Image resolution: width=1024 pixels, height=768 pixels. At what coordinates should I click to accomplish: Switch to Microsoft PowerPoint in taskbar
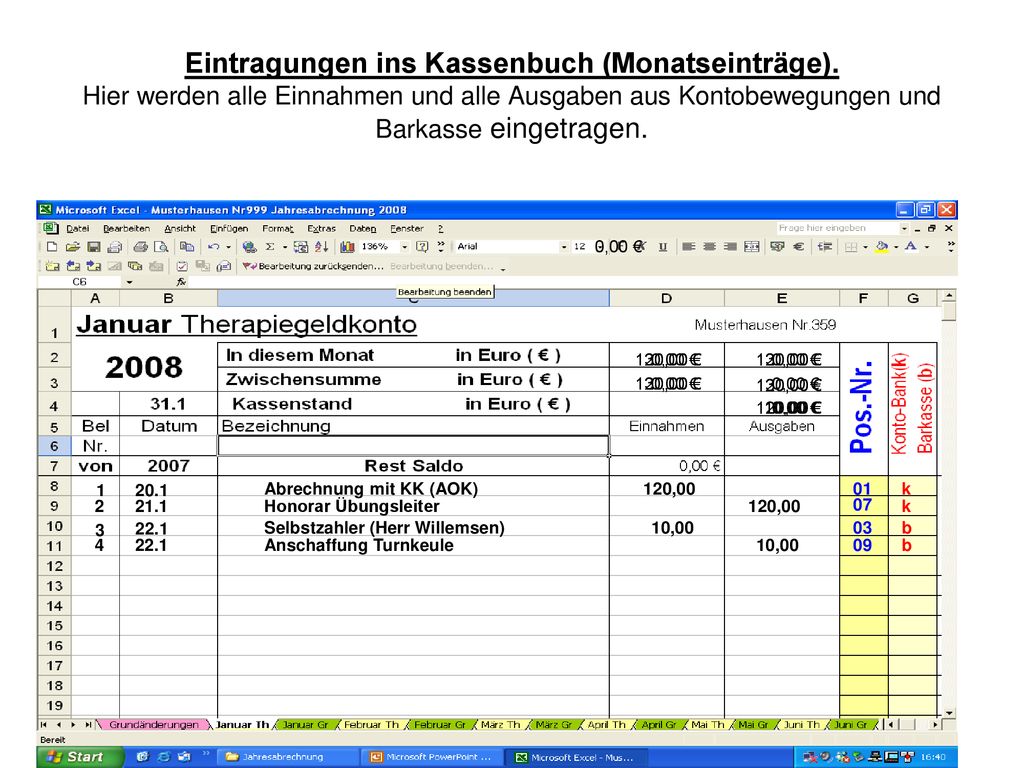(x=431, y=758)
